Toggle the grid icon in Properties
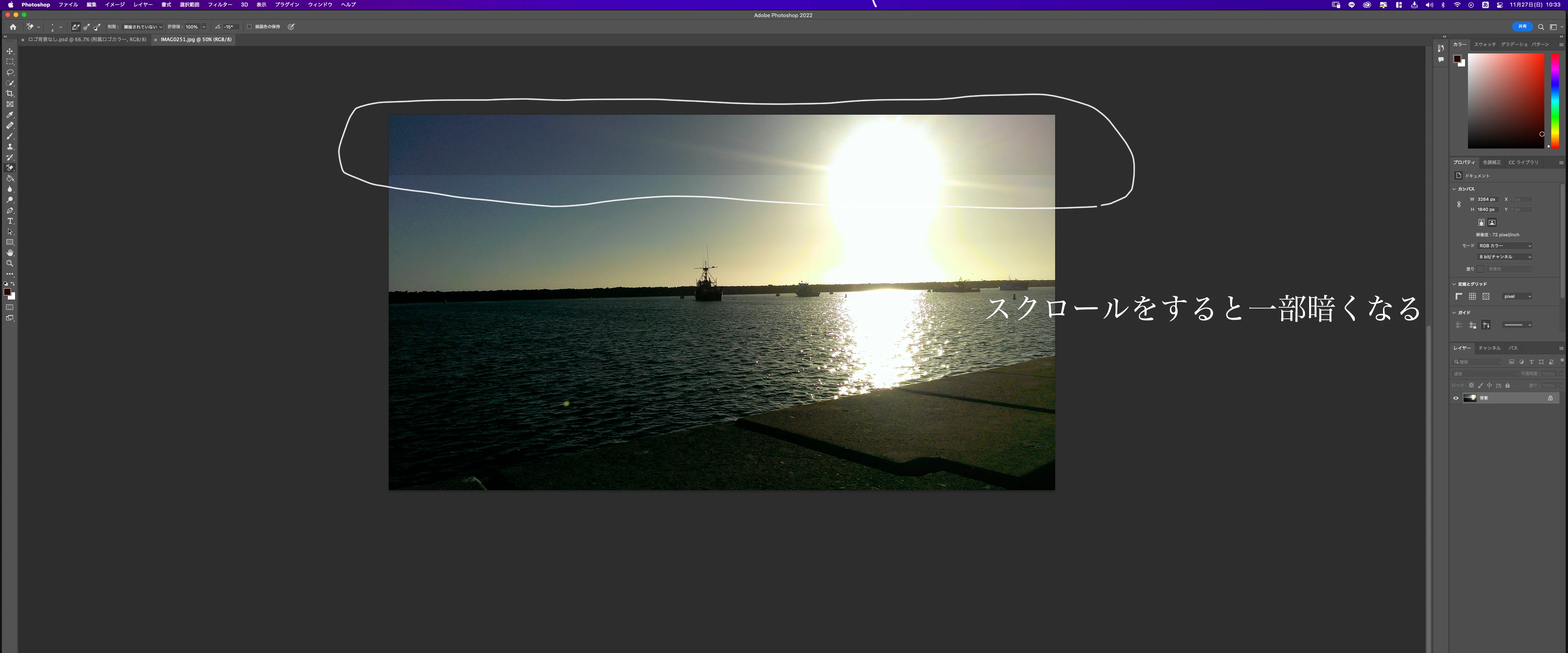1568x653 pixels. 1472,296
